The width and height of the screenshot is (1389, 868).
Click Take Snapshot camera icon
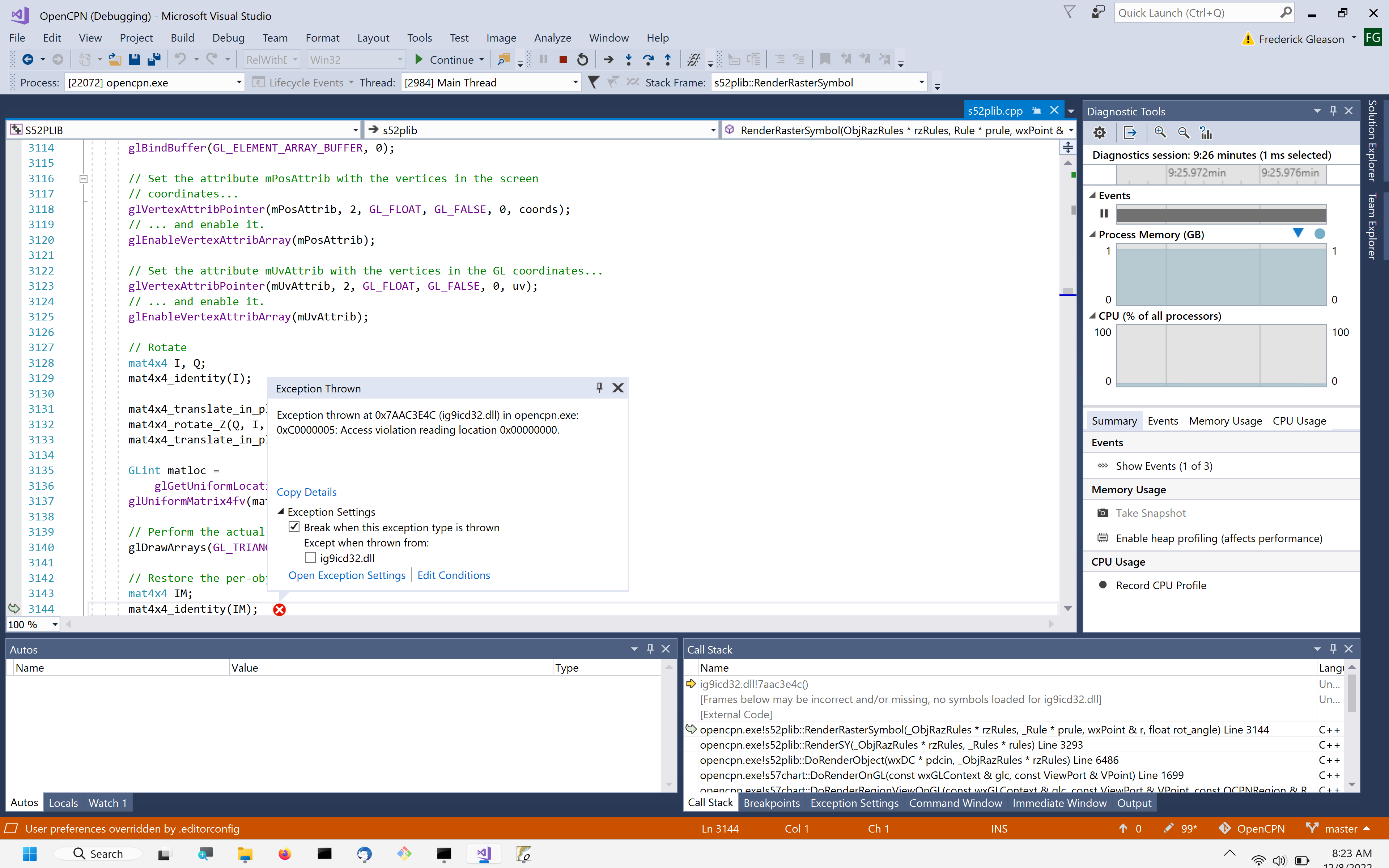[1103, 512]
